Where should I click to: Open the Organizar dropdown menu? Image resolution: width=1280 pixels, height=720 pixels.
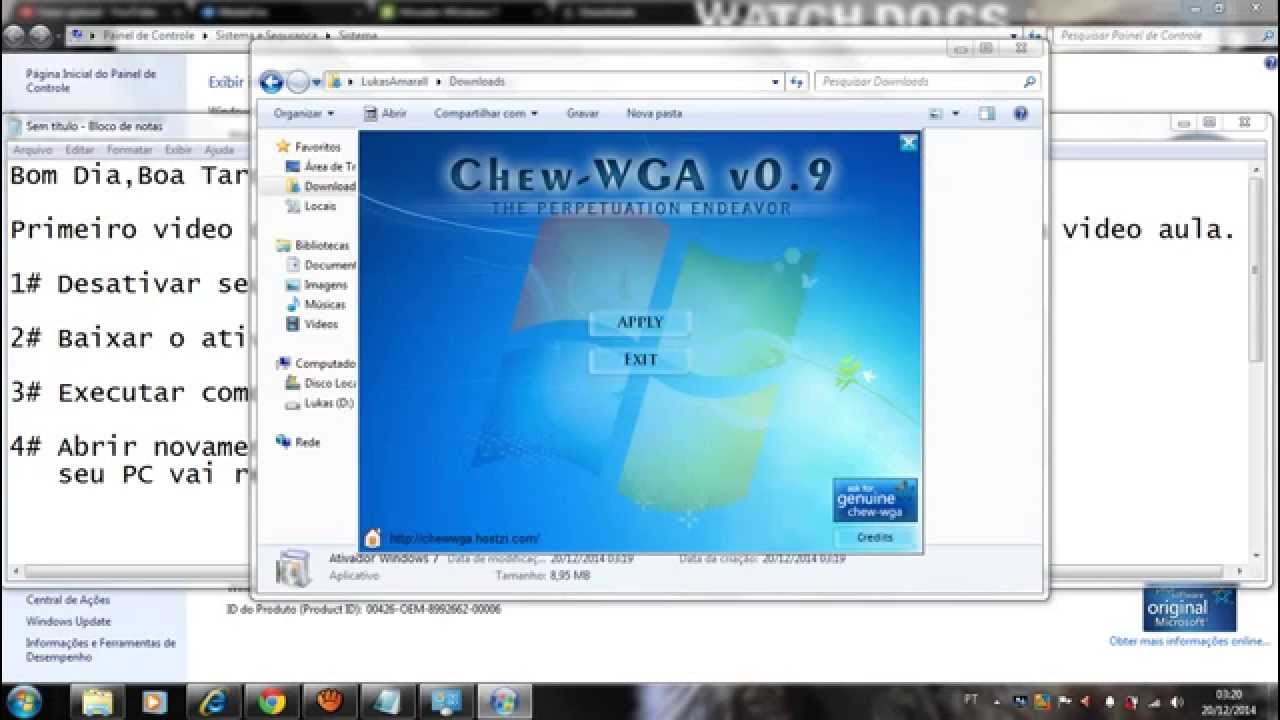[304, 114]
